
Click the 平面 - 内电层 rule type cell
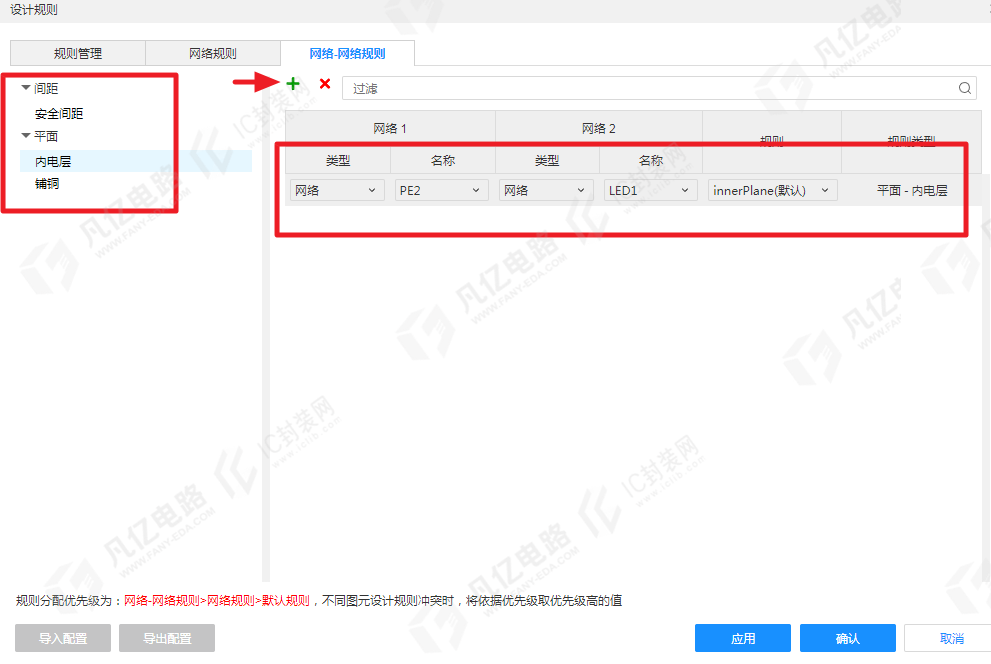point(912,191)
